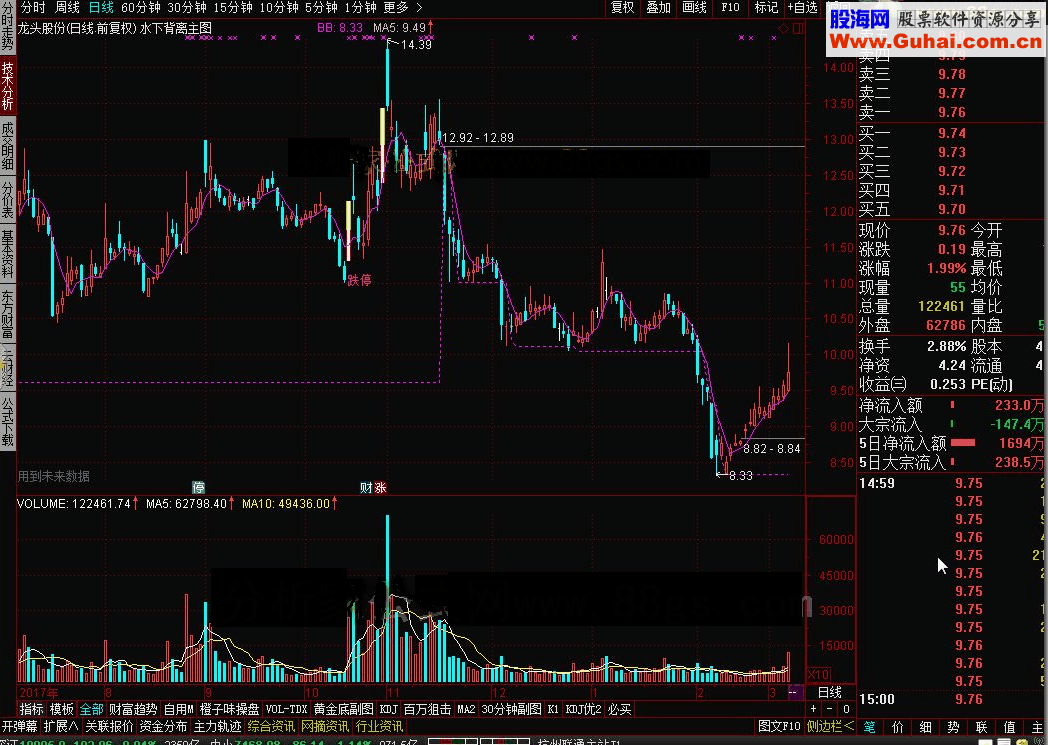The height and width of the screenshot is (745, 1048).
Task: Click the 财 marker below the chart
Action: pos(366,487)
